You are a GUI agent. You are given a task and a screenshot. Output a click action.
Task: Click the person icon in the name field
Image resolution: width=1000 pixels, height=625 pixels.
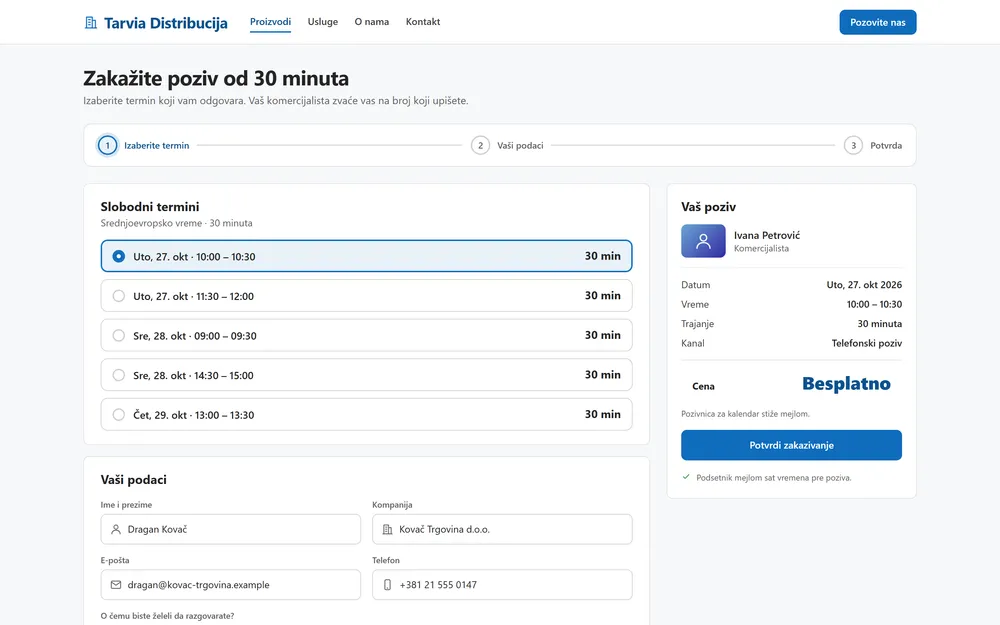[115, 529]
